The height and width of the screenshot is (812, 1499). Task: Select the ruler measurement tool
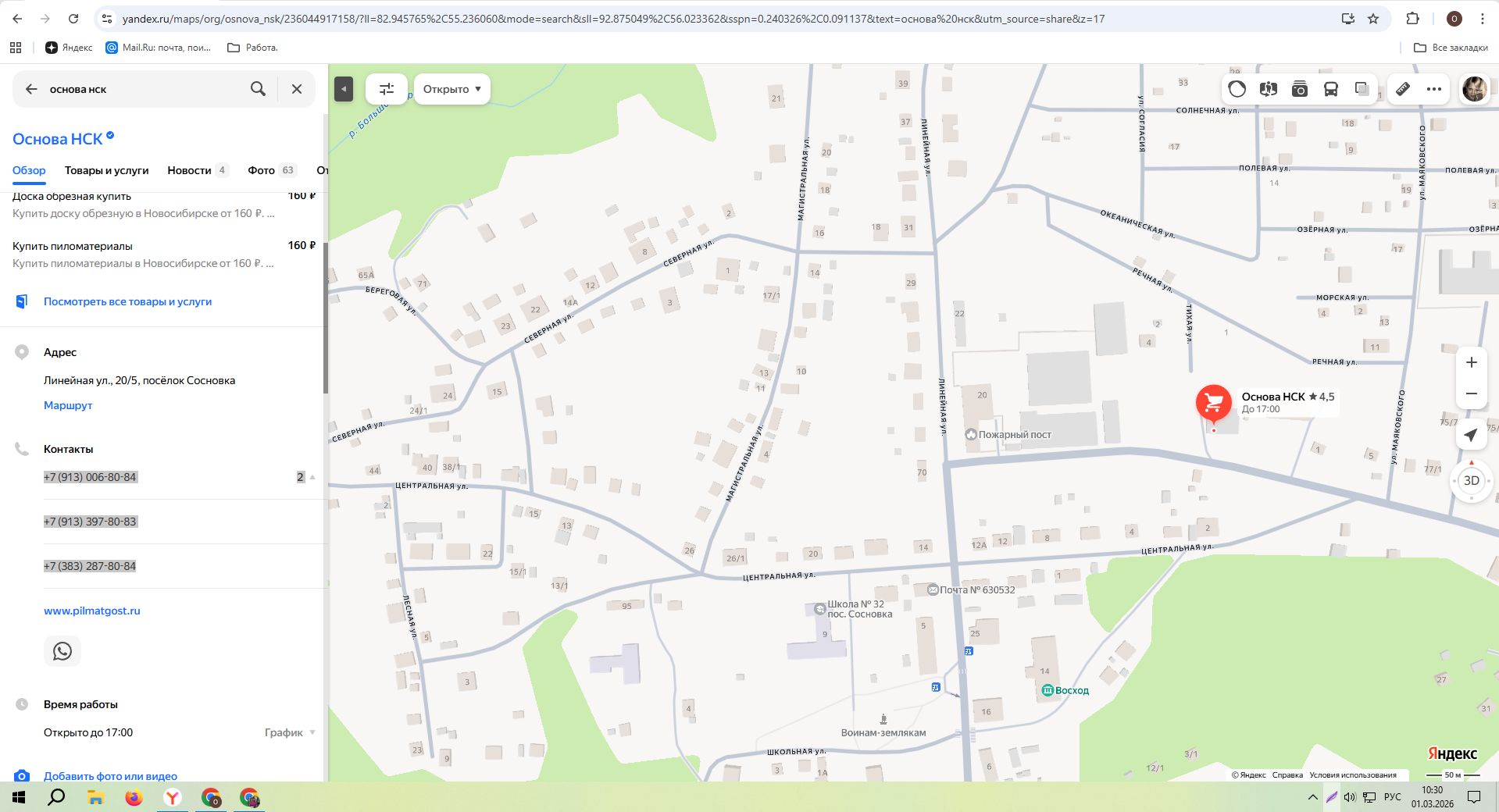1403,89
